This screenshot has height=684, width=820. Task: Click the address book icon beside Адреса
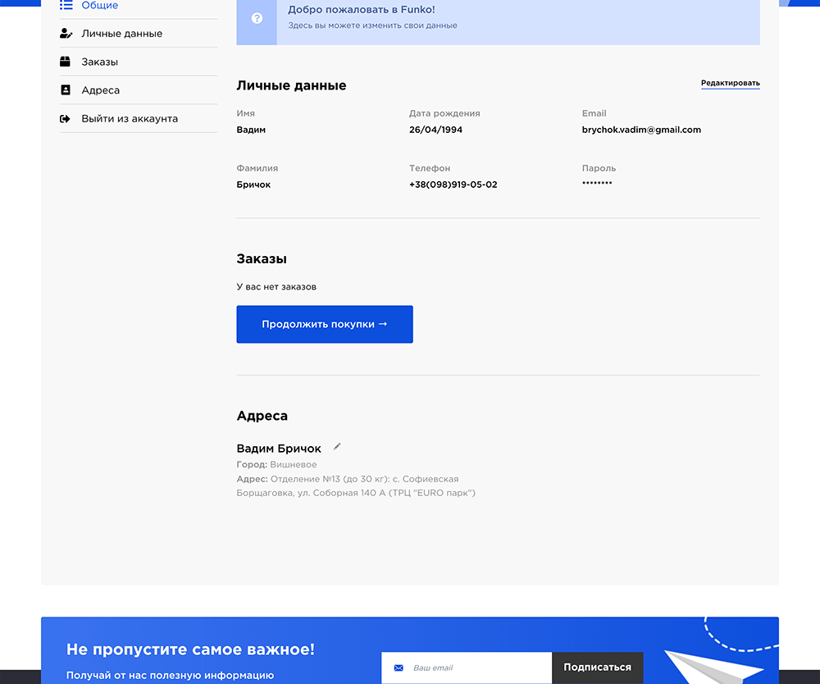click(x=65, y=90)
